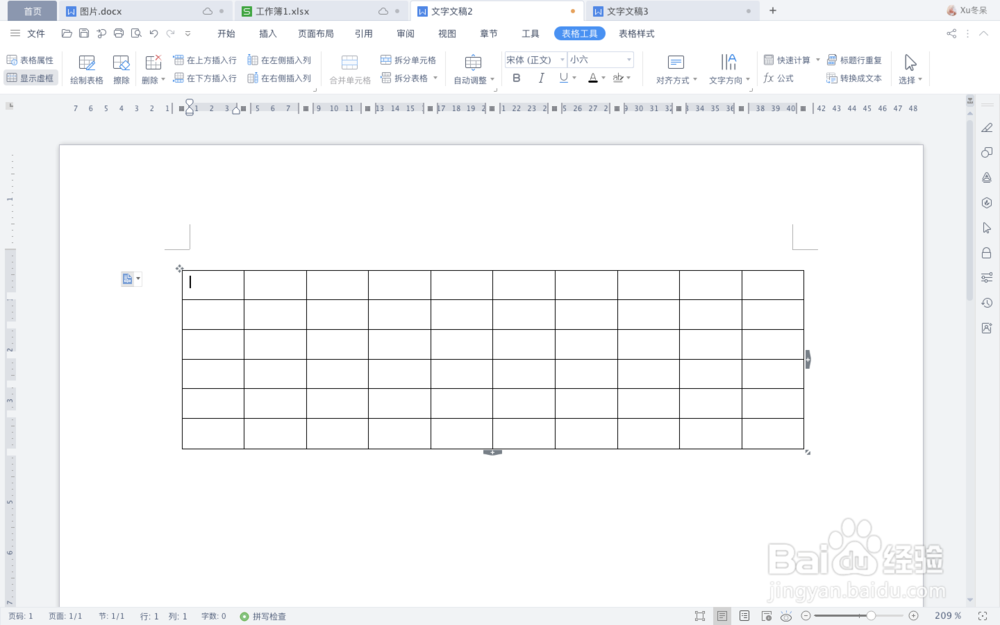Screen dimensions: 1000x625
Task: Click the Table Properties (表格属性) button
Action: tap(30, 60)
